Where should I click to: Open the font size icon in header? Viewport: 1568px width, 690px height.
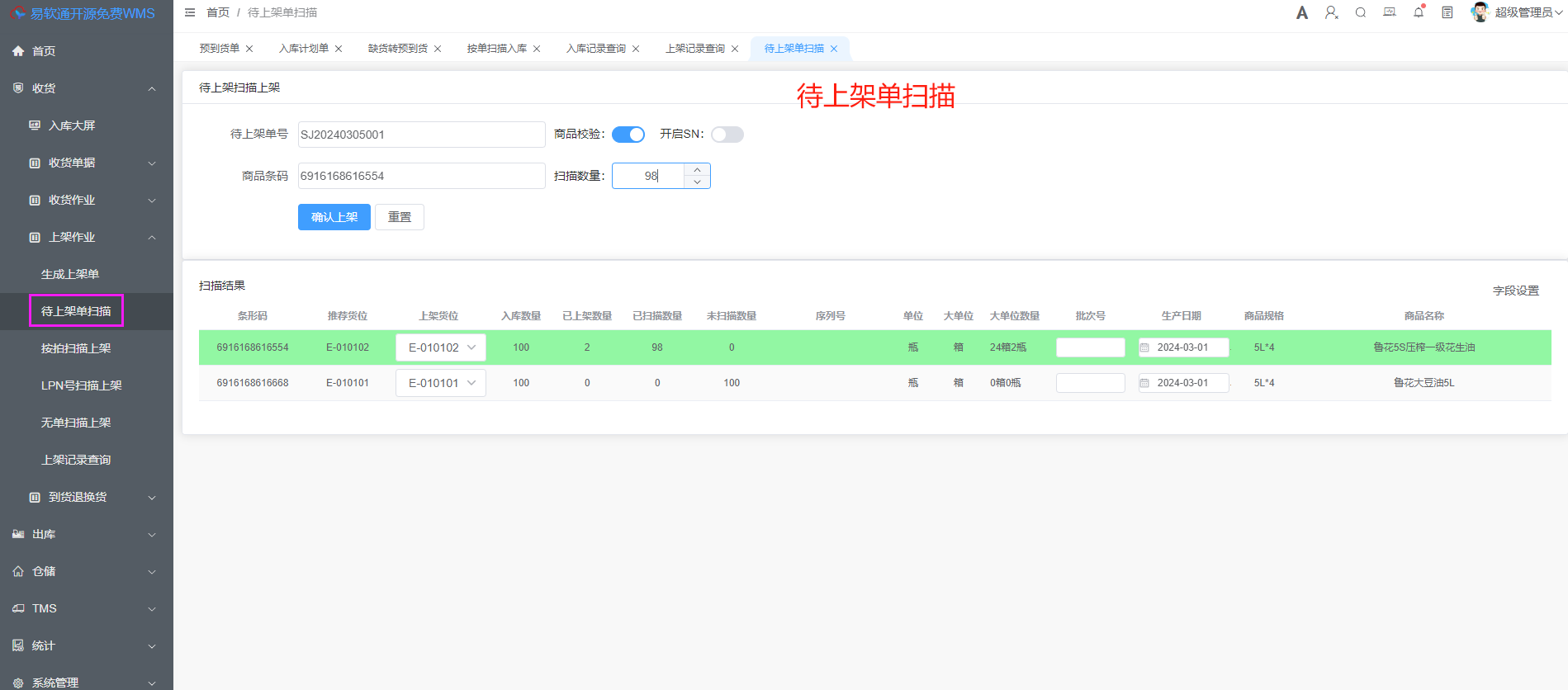click(1302, 12)
